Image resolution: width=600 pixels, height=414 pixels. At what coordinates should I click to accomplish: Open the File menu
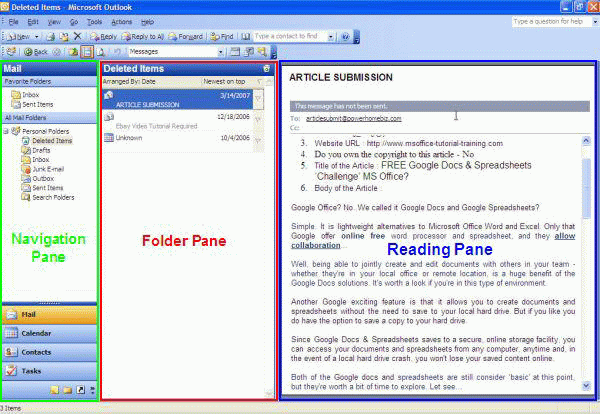click(13, 22)
